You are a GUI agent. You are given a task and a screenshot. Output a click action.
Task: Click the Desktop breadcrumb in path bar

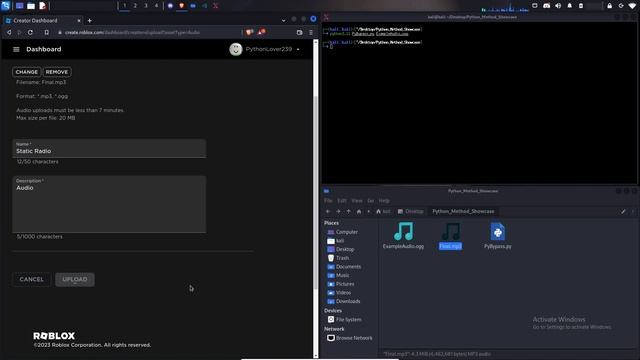pyautogui.click(x=411, y=211)
